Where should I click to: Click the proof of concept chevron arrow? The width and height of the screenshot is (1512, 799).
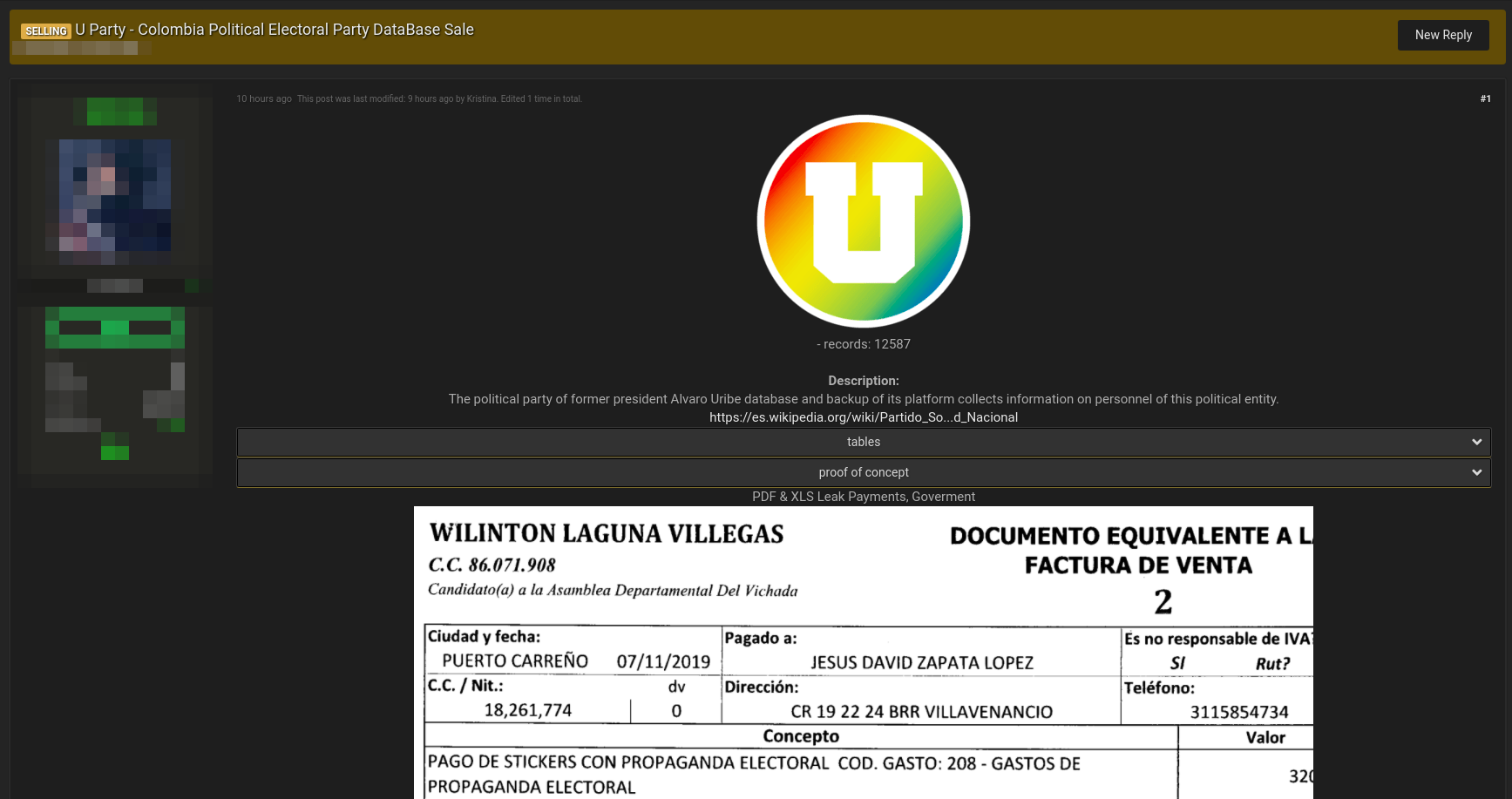click(1476, 472)
